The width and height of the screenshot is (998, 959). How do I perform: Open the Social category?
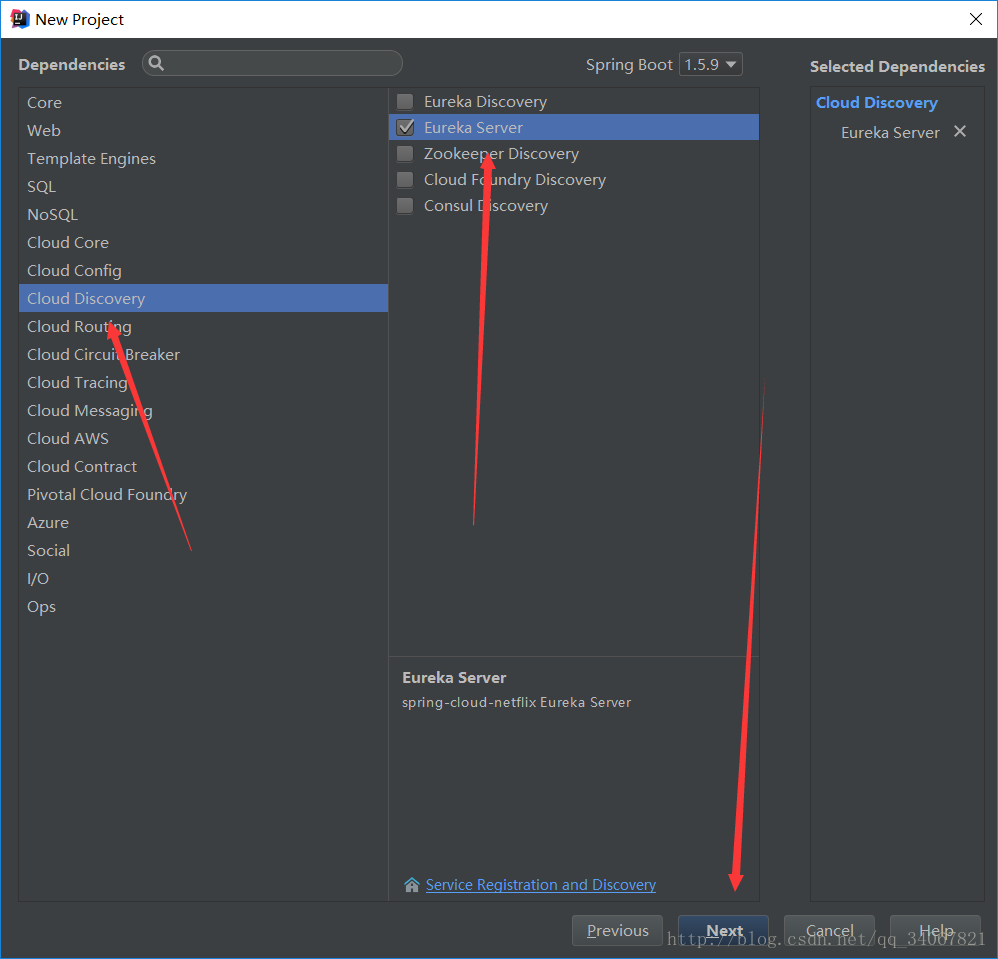[203, 550]
